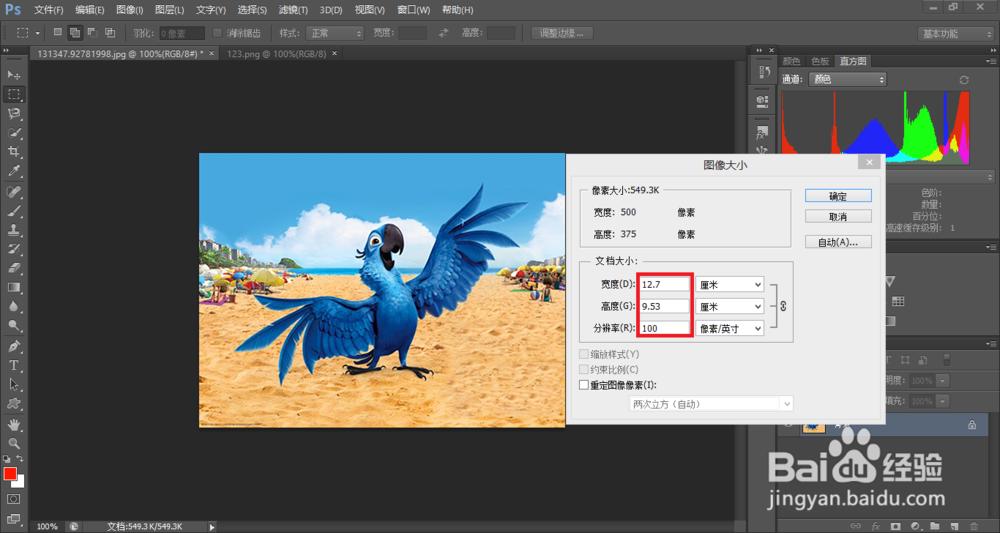The image size is (1000, 533).
Task: Click histogram refresh icon
Action: (x=964, y=80)
